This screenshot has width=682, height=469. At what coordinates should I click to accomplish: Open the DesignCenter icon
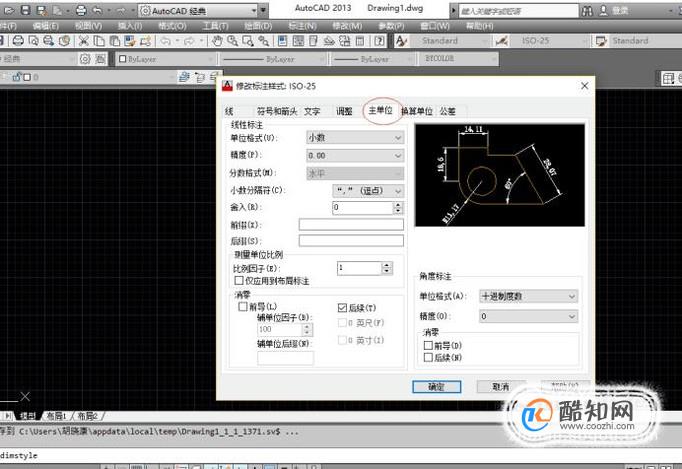point(298,41)
